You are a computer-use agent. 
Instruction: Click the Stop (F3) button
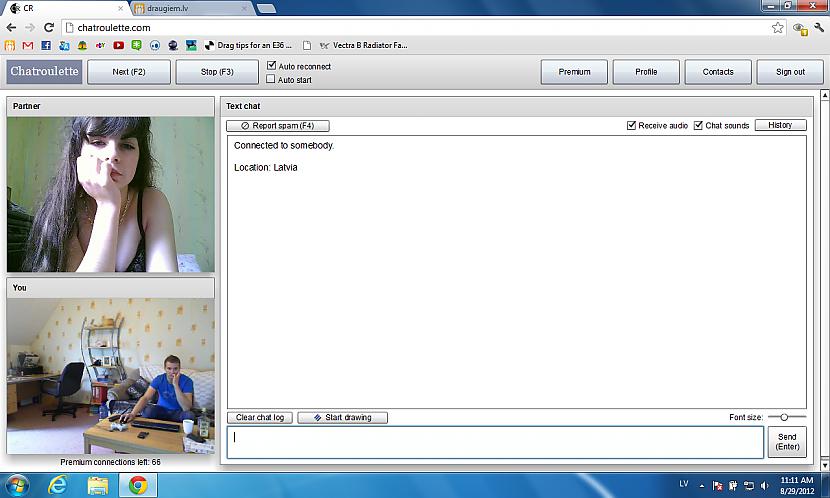[217, 71]
